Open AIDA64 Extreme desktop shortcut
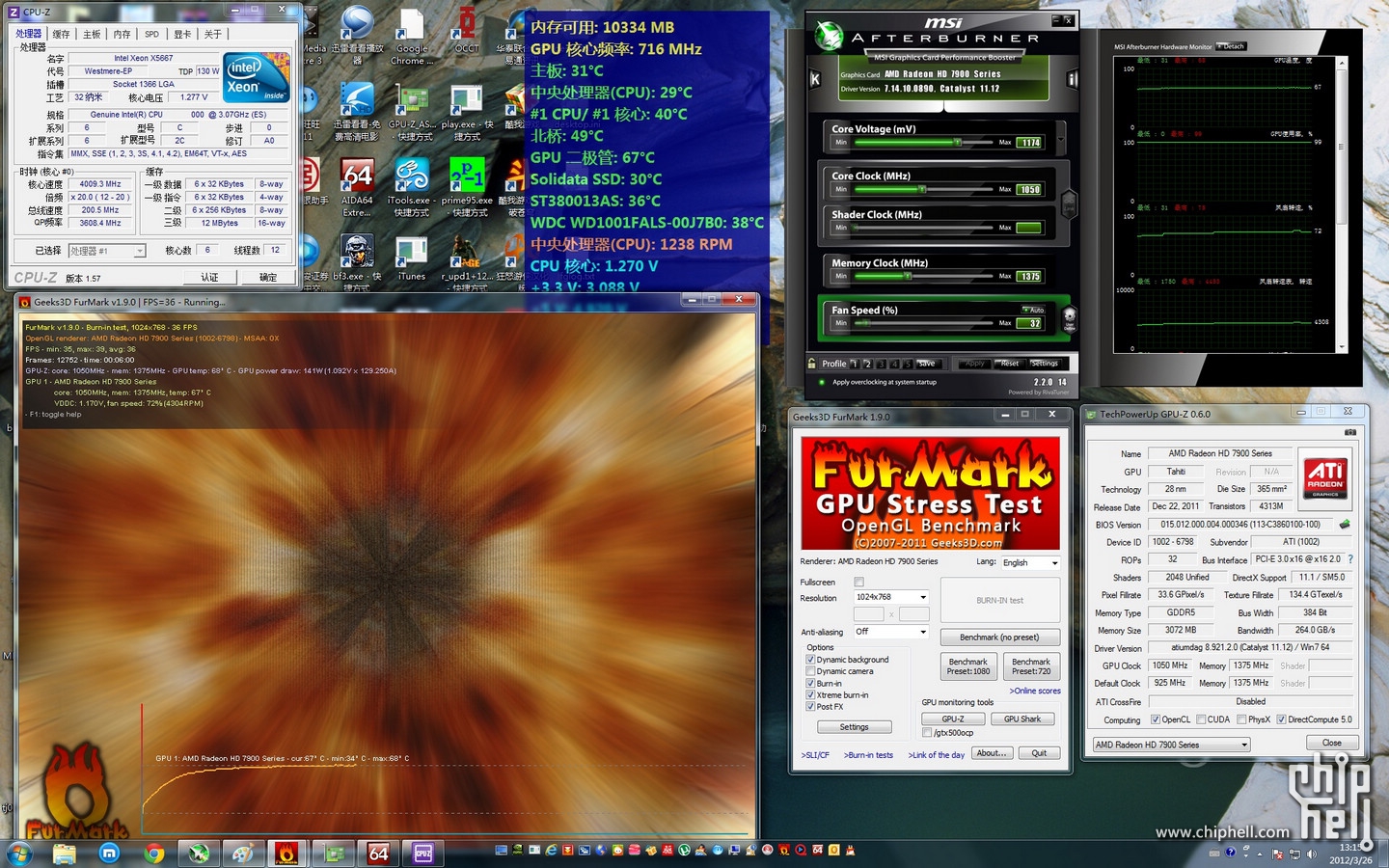The width and height of the screenshot is (1389, 868). (x=357, y=188)
